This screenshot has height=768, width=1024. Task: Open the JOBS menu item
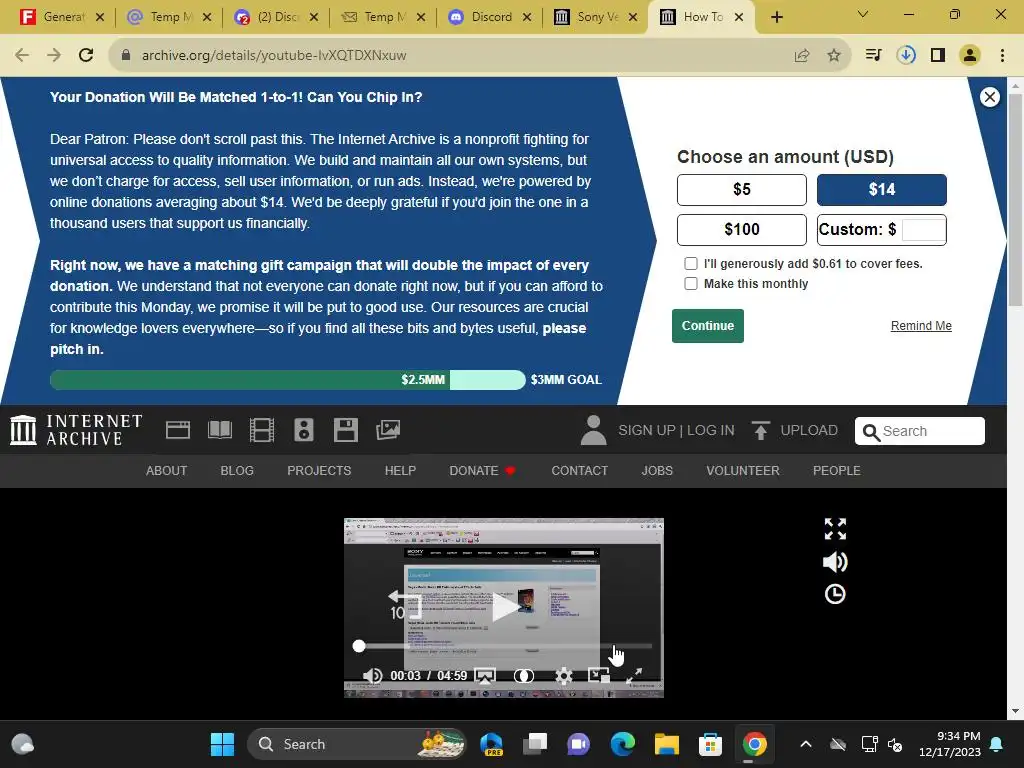pos(657,470)
